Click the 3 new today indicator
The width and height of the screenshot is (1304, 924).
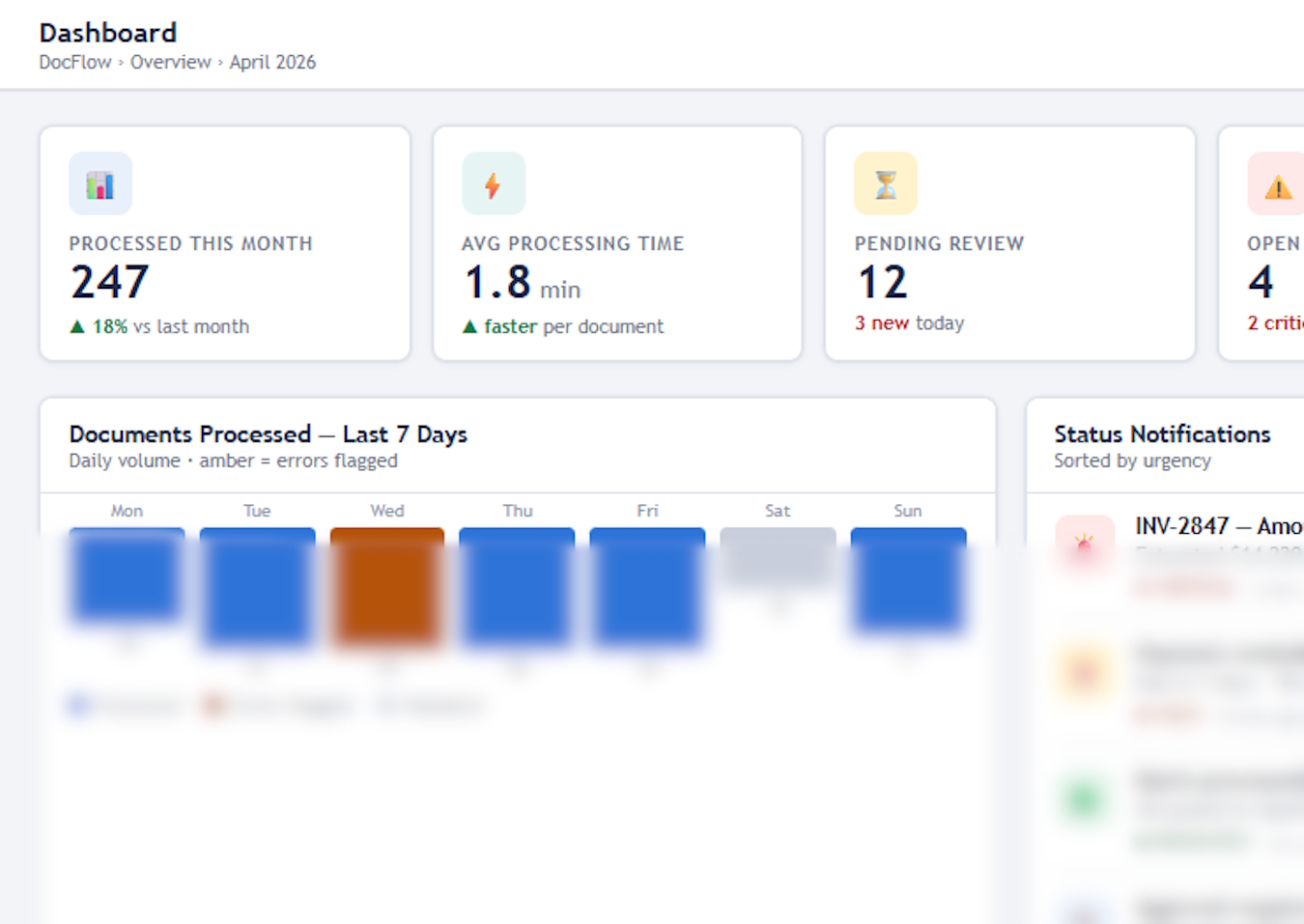[x=909, y=322]
